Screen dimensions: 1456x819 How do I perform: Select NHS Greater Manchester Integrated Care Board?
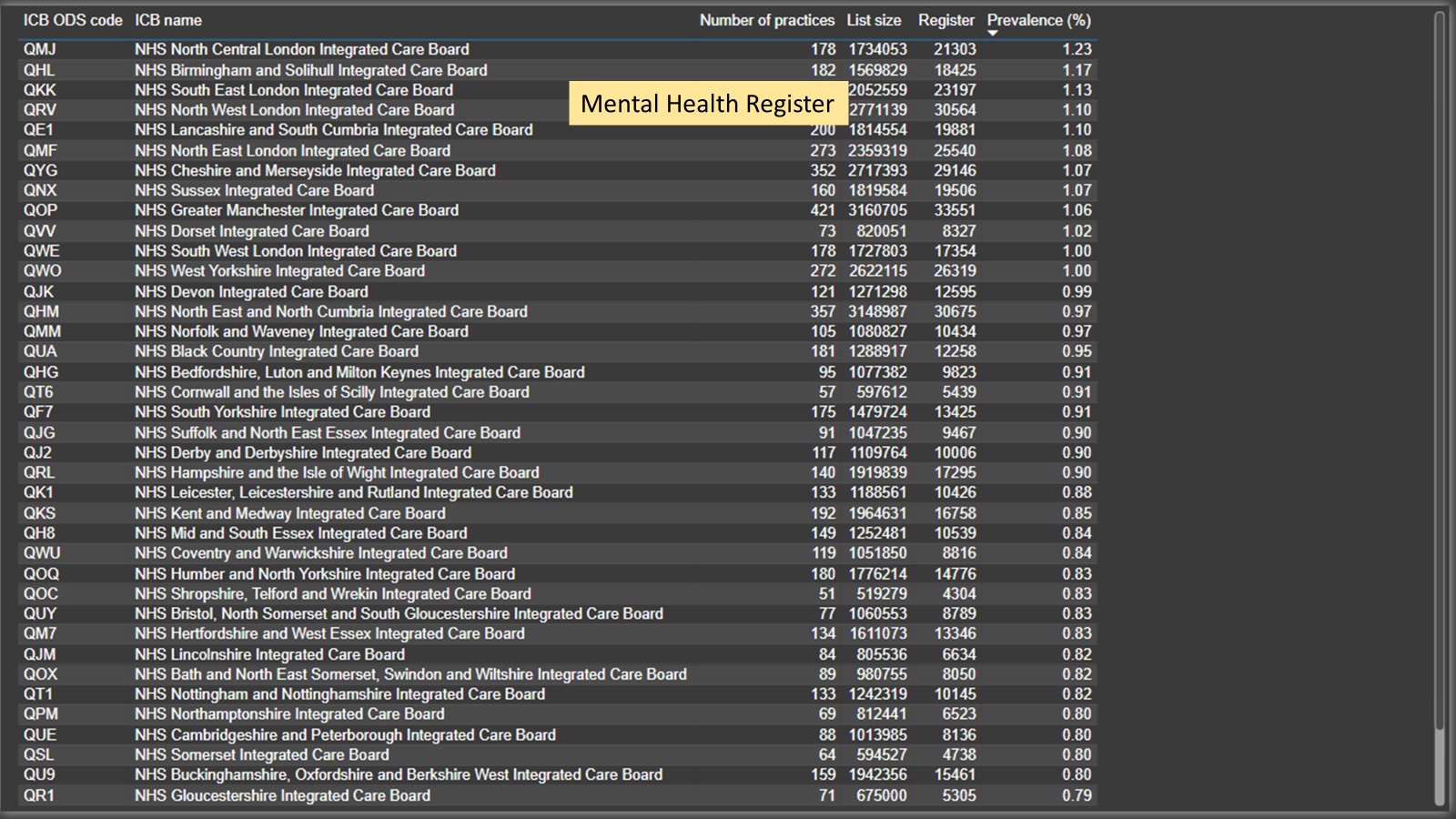click(297, 210)
